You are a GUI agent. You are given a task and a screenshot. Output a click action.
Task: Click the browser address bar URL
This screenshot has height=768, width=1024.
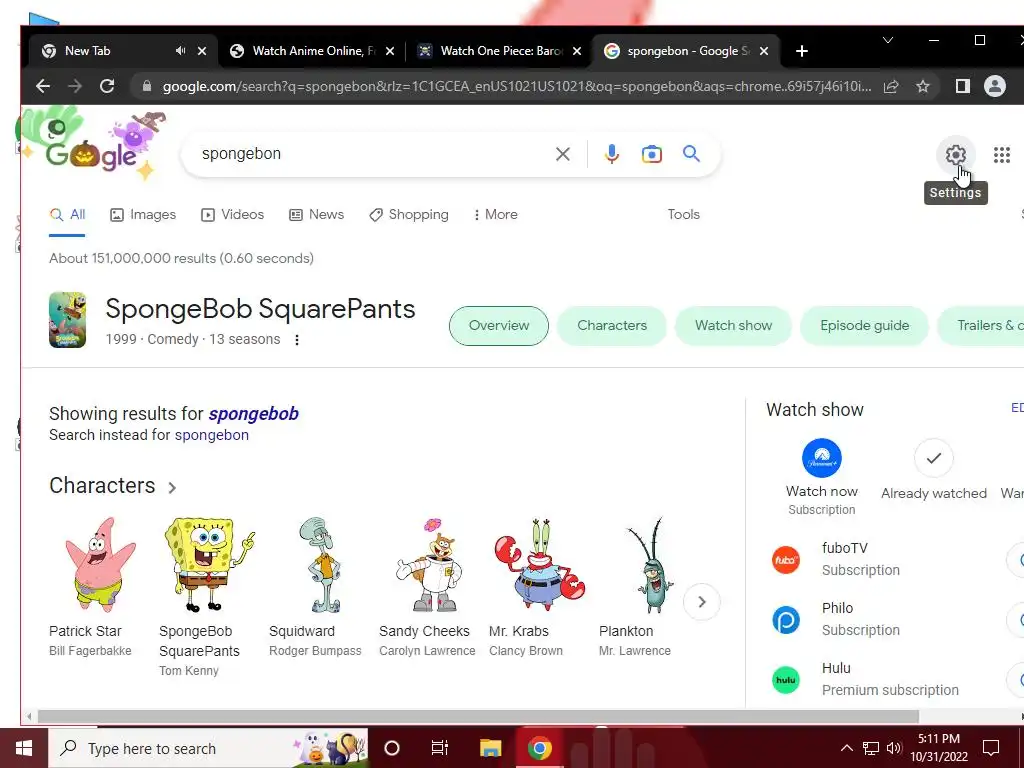516,86
